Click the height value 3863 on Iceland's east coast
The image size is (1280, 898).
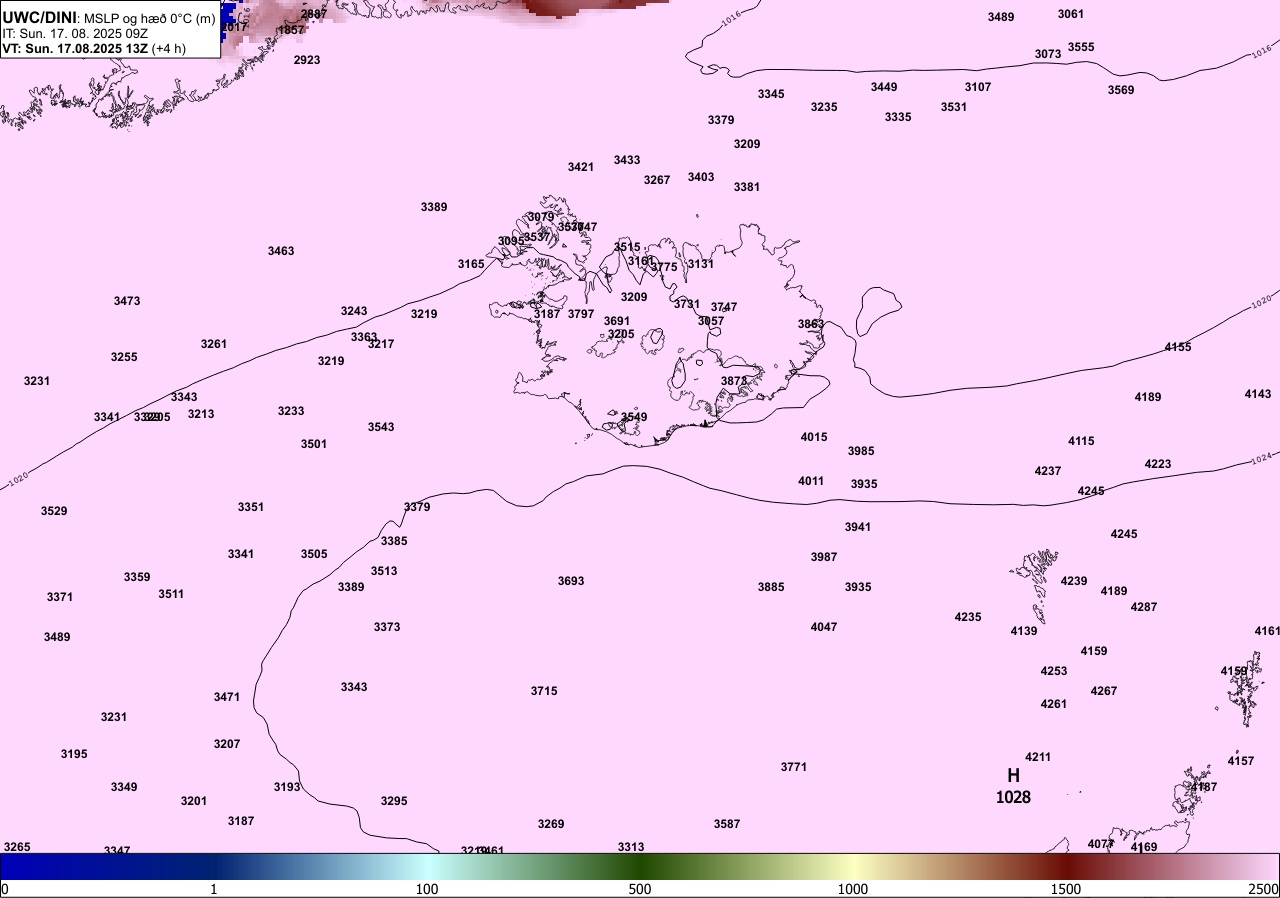pos(811,324)
